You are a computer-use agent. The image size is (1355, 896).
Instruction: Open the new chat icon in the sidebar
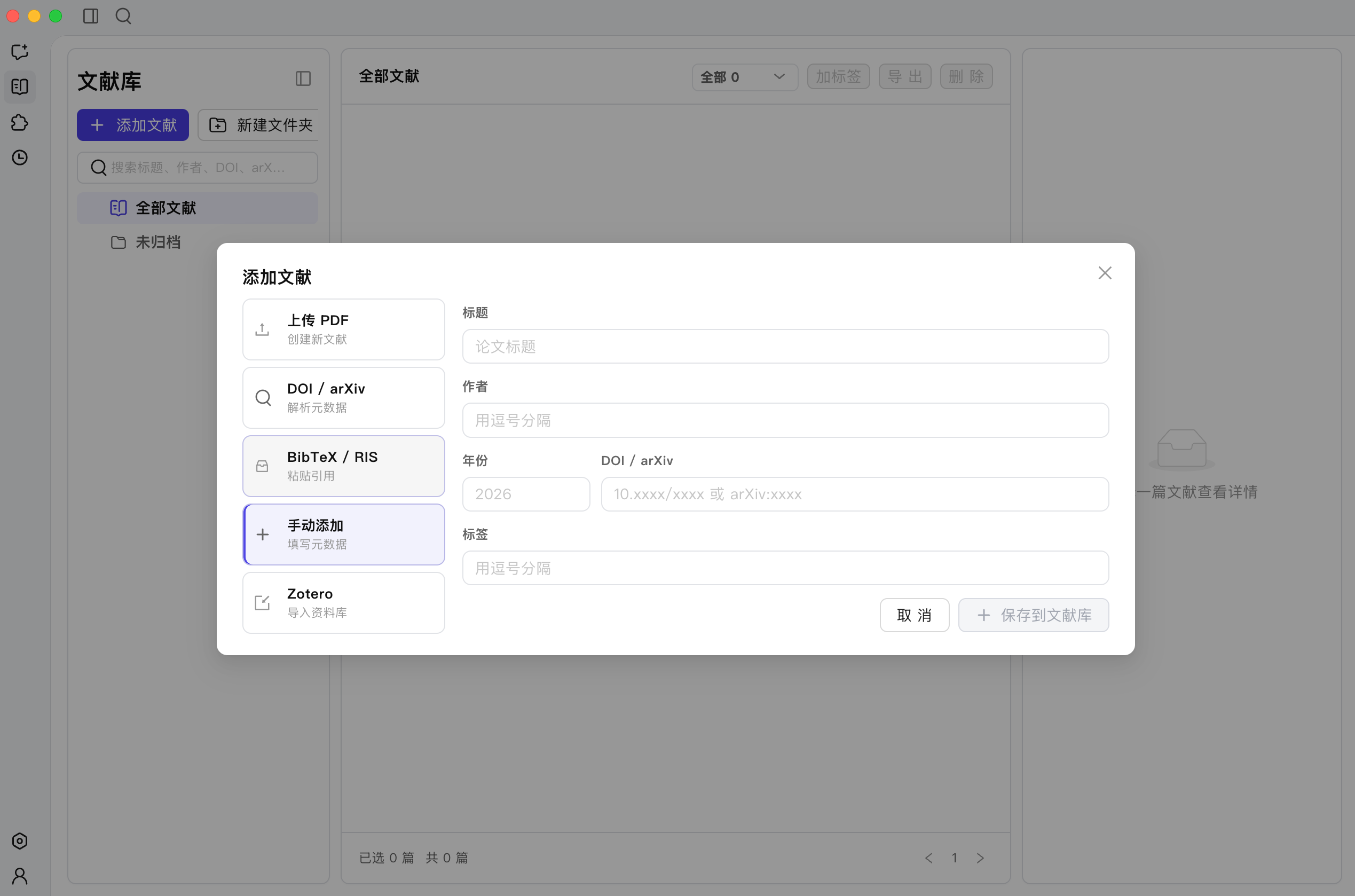click(20, 52)
